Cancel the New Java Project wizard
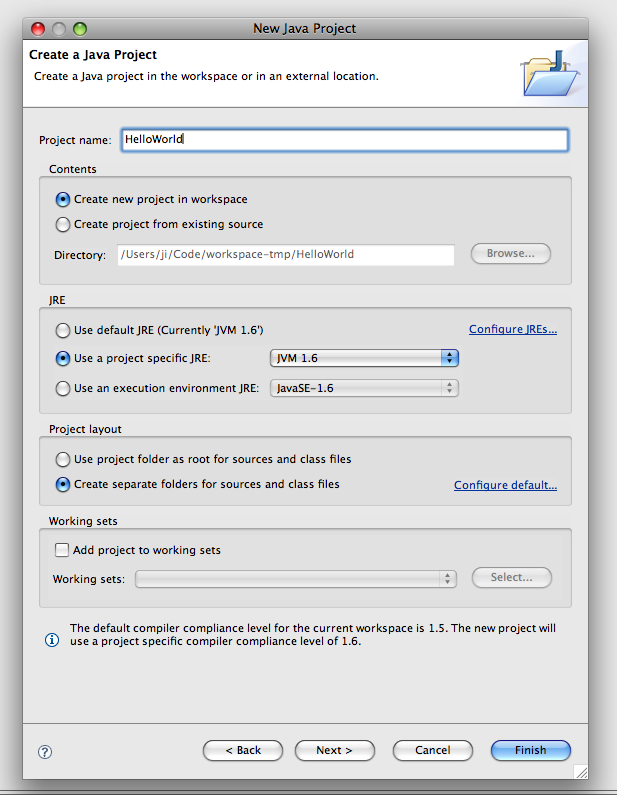617x795 pixels. click(x=432, y=750)
